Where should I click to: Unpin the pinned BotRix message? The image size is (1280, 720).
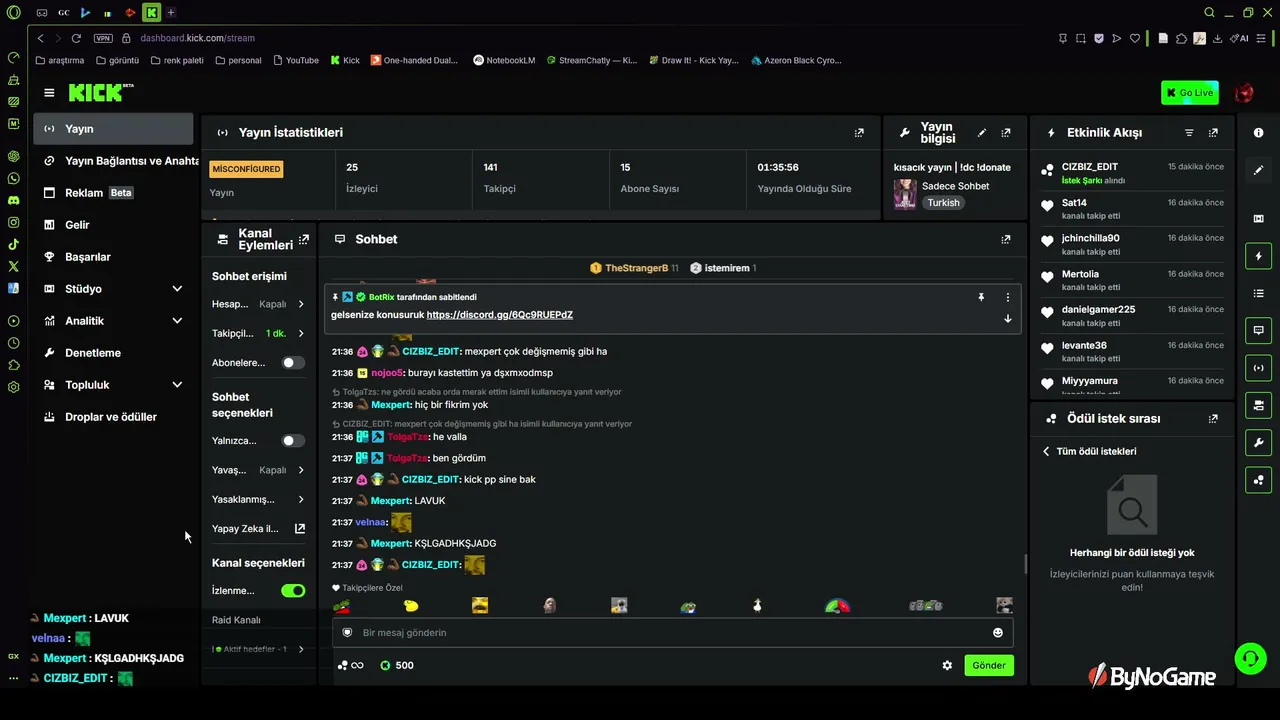tap(981, 297)
